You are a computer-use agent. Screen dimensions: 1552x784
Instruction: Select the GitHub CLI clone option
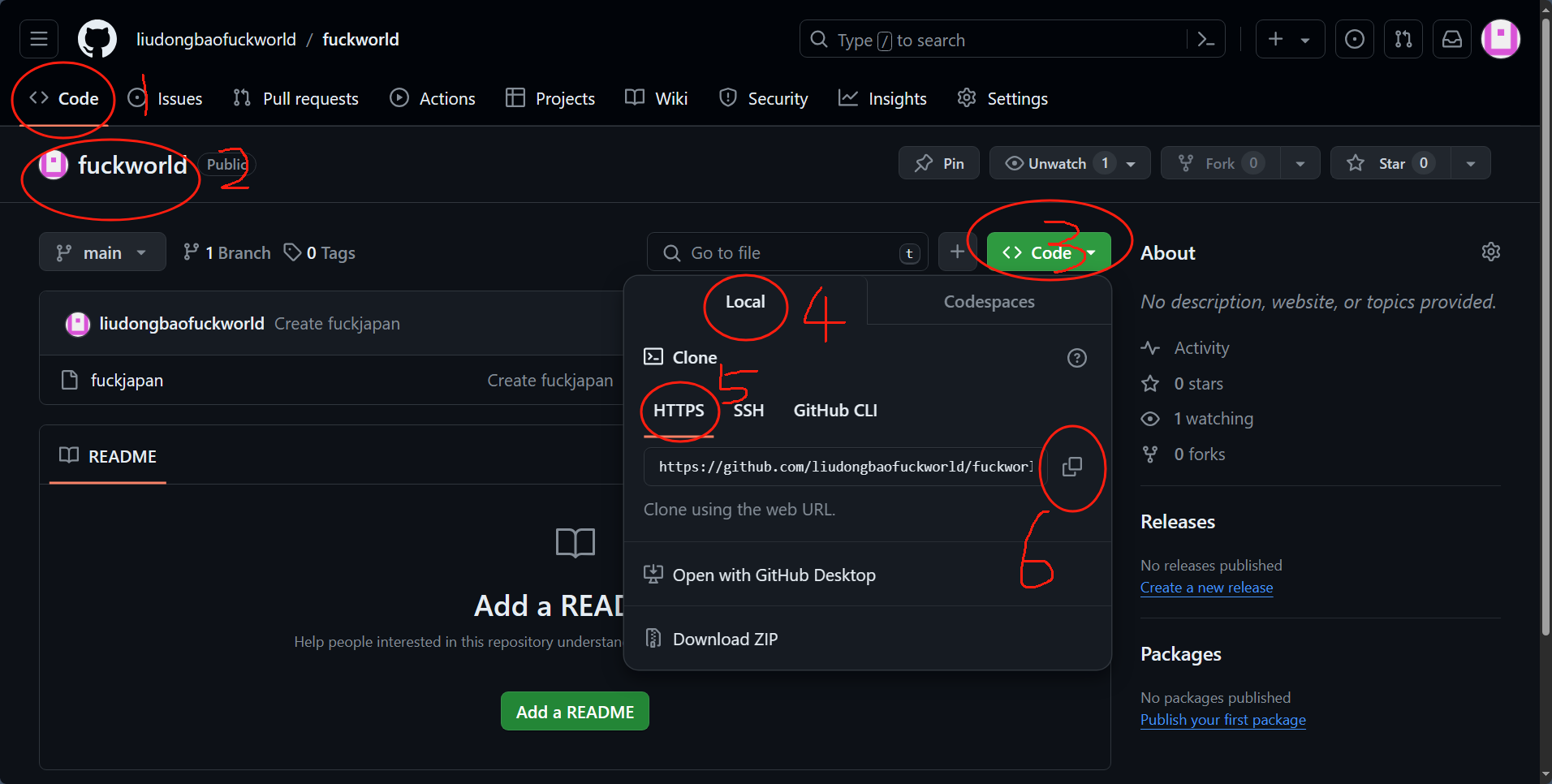click(835, 411)
